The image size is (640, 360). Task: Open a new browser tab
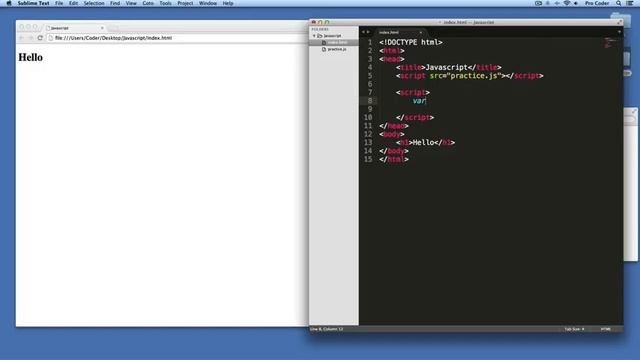(113, 28)
